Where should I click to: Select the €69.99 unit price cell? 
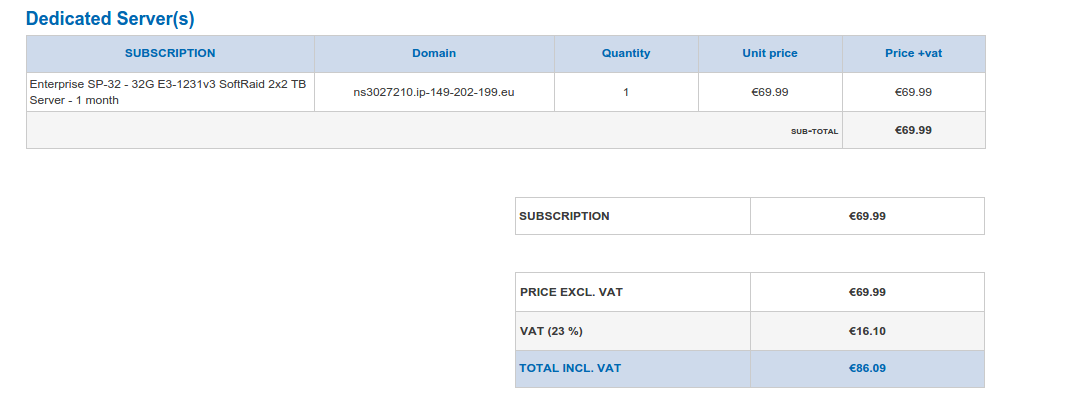(770, 92)
